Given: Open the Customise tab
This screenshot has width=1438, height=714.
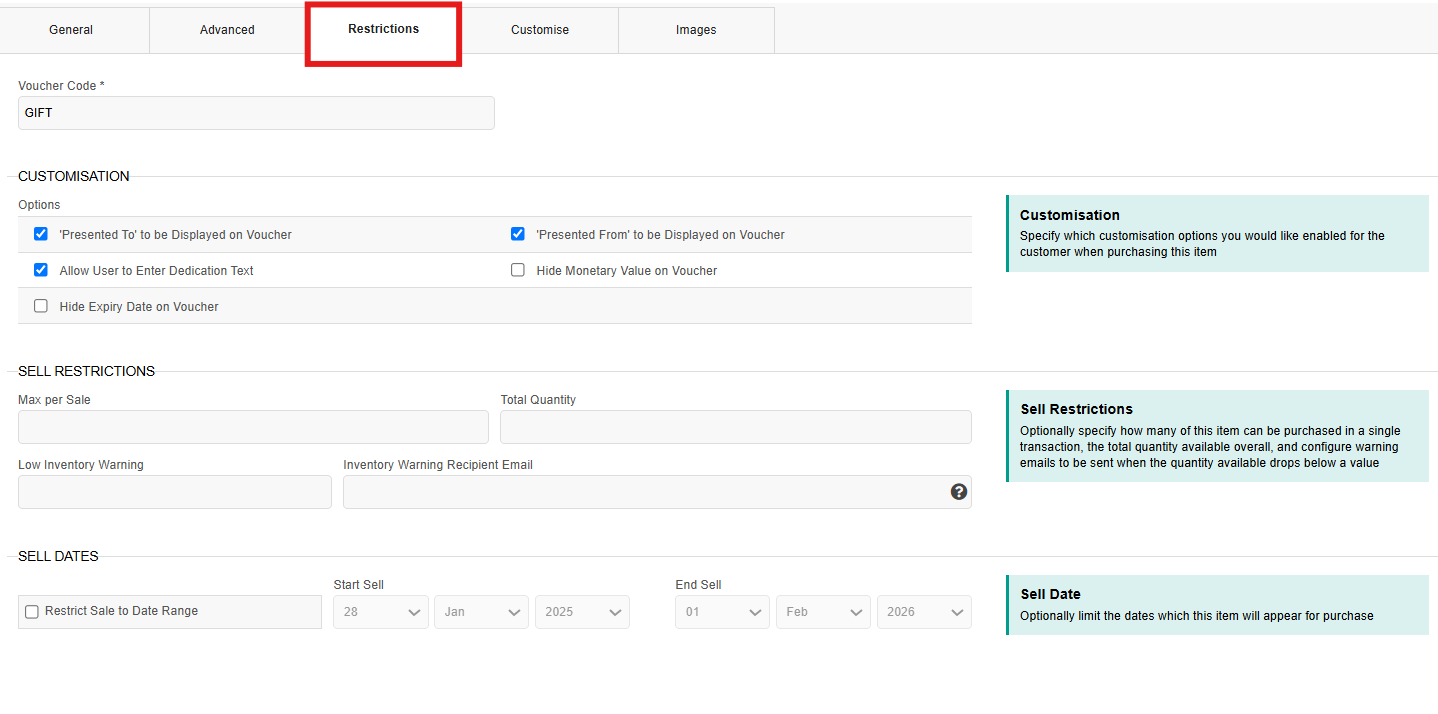Looking at the screenshot, I should click(x=540, y=30).
